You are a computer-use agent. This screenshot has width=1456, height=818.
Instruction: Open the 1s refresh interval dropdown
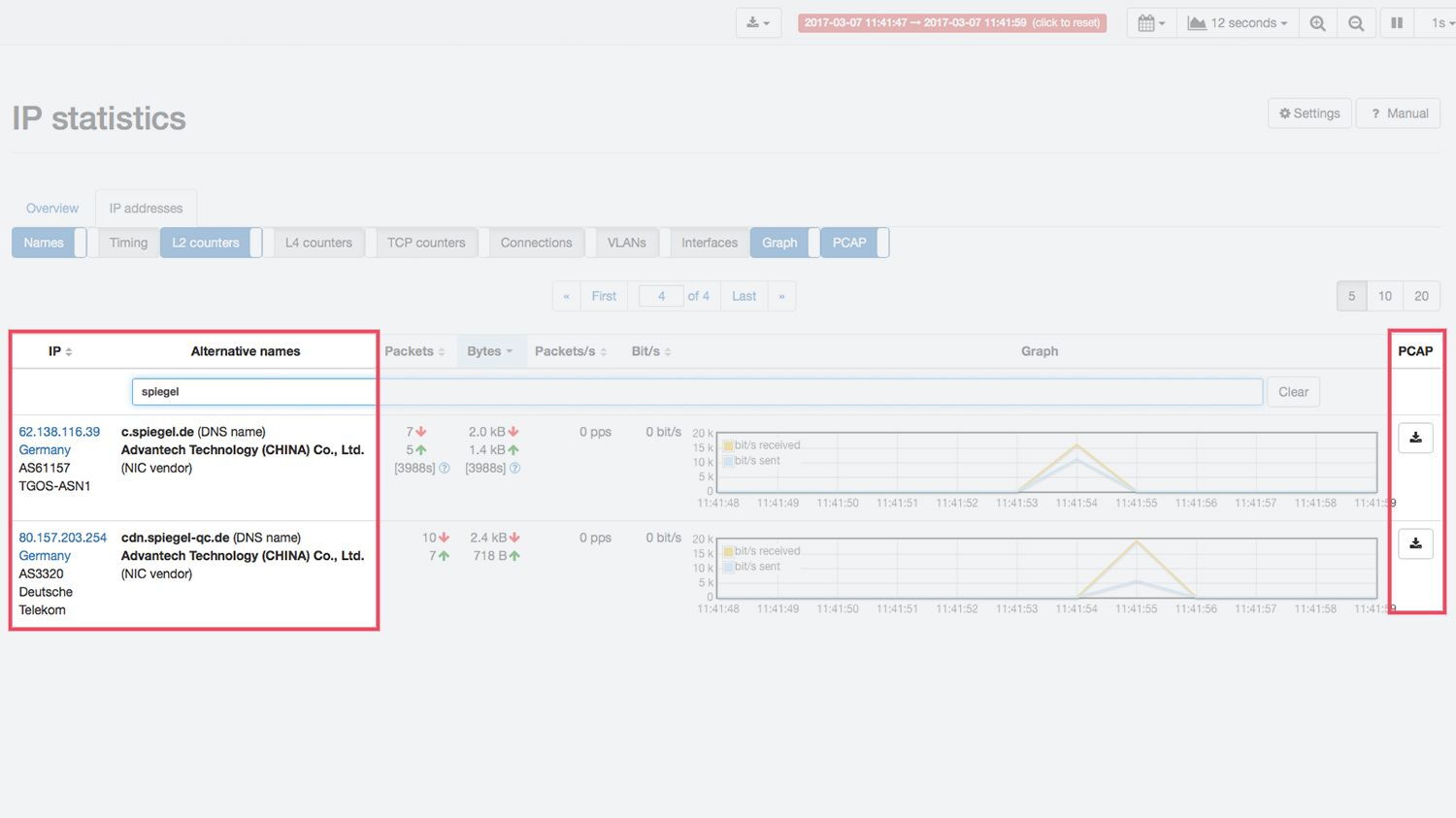click(x=1439, y=22)
